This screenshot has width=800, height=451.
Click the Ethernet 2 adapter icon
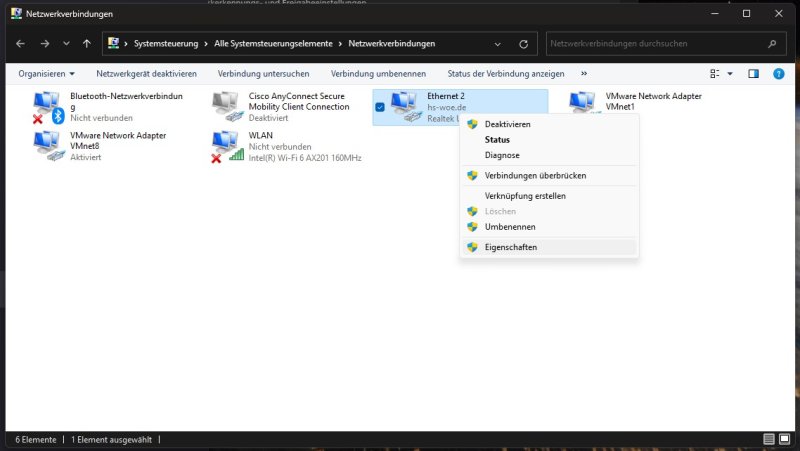click(x=406, y=107)
